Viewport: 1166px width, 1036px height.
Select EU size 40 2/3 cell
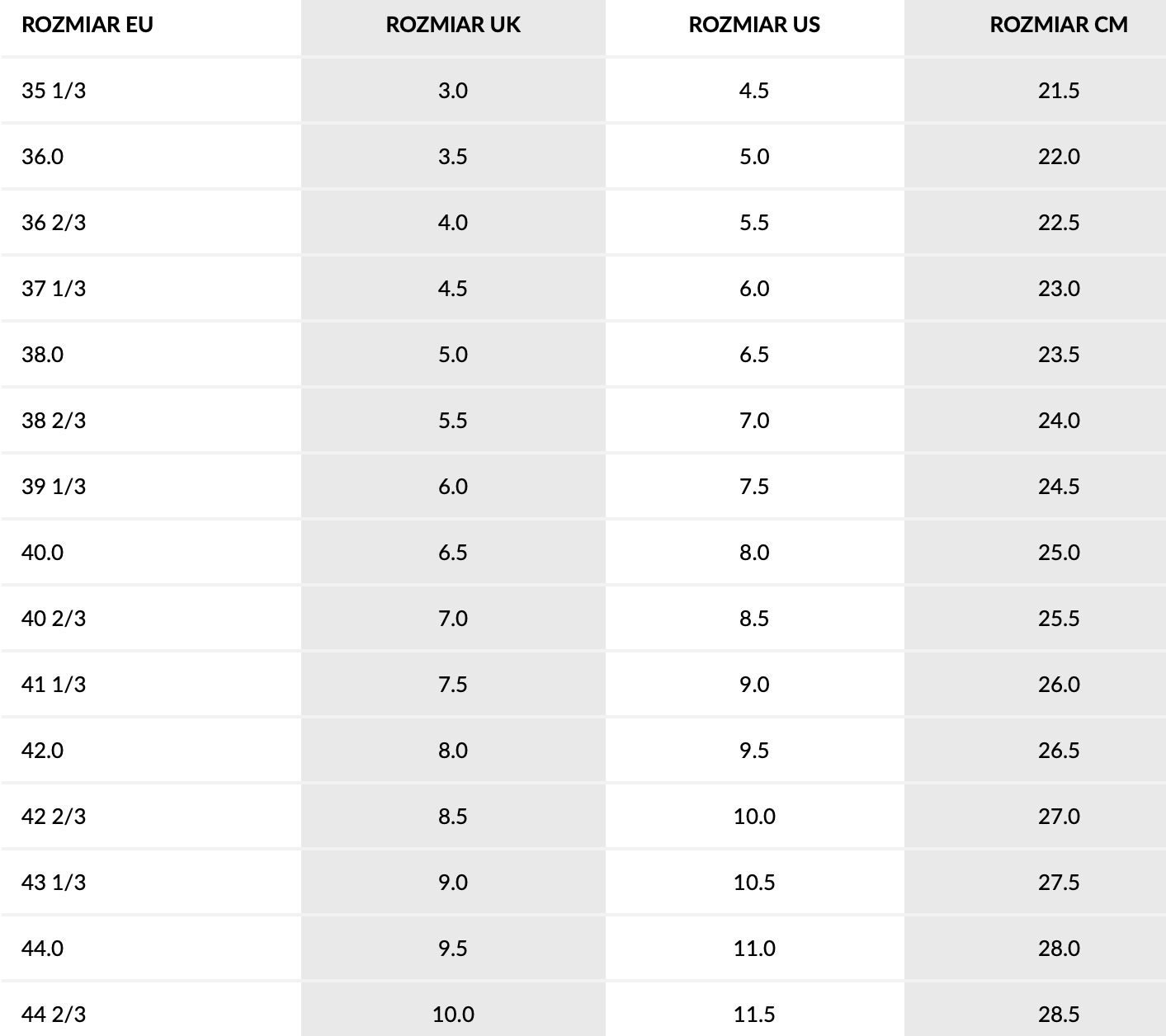[54, 619]
